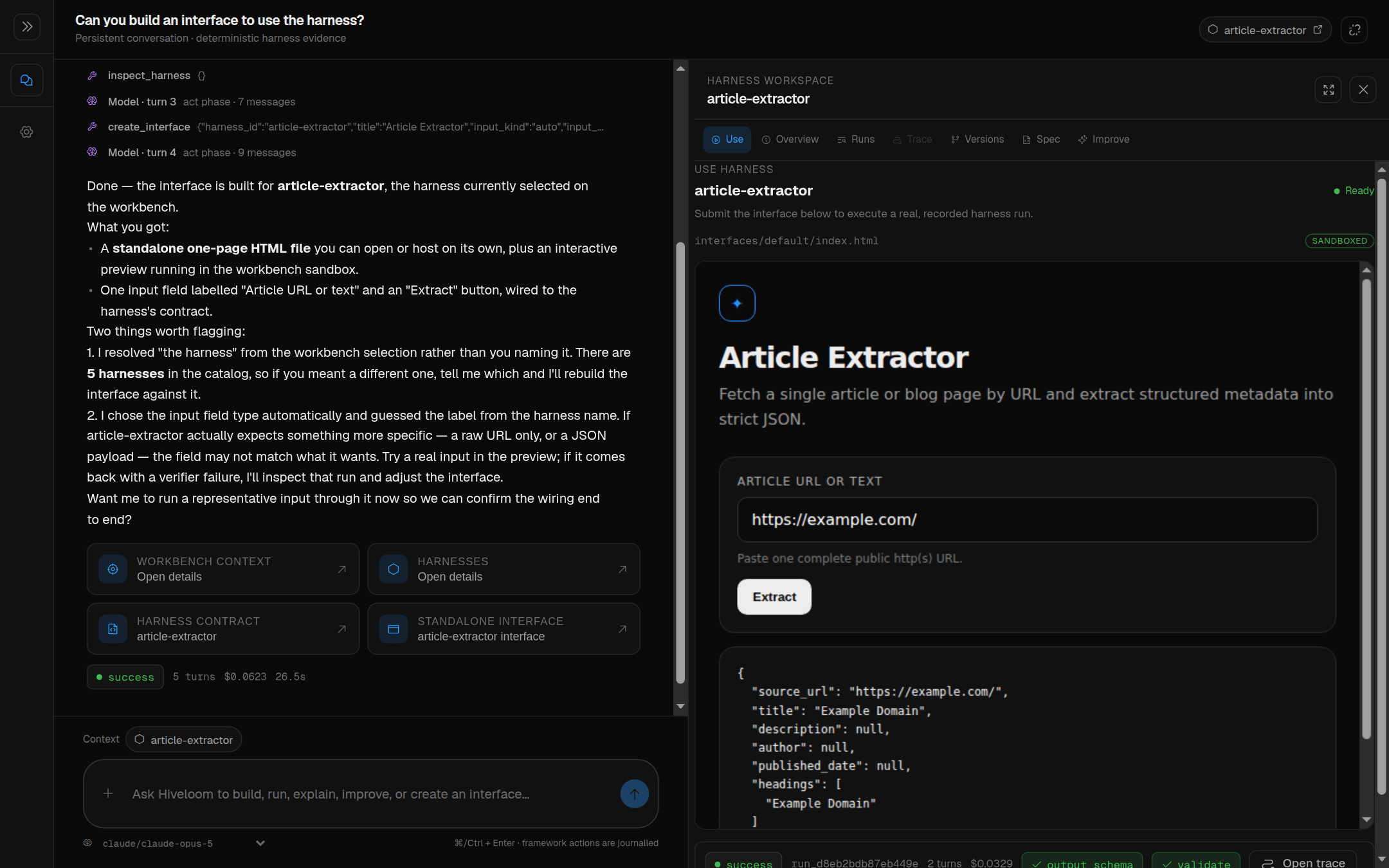Click scroll-up arrow of conversation scrollbar
Screen dimensions: 1389x868
[x=680, y=68]
